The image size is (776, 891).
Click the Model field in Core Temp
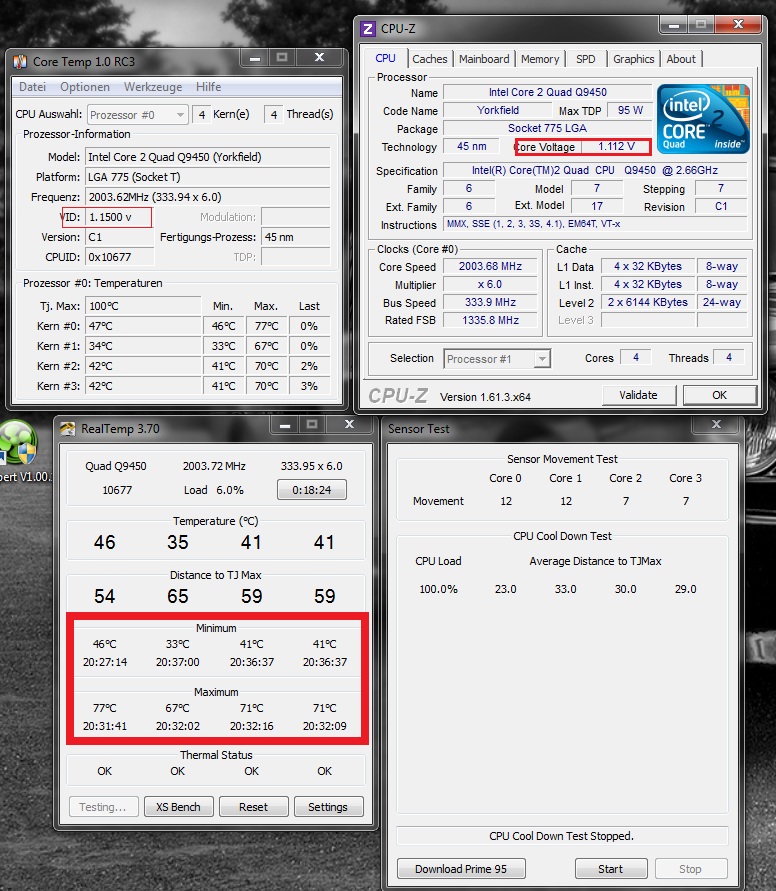pyautogui.click(x=208, y=157)
